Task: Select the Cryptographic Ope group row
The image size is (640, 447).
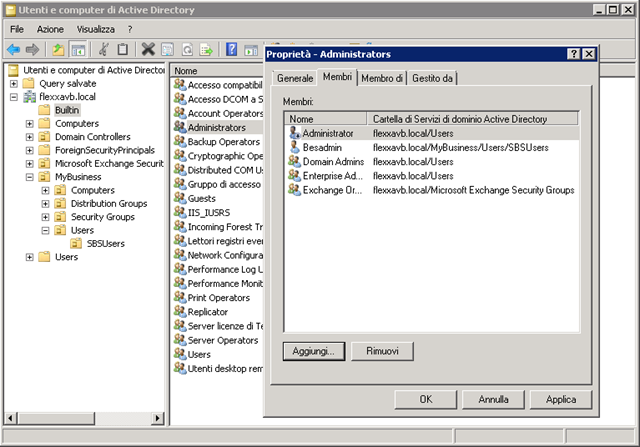Action: [x=218, y=156]
